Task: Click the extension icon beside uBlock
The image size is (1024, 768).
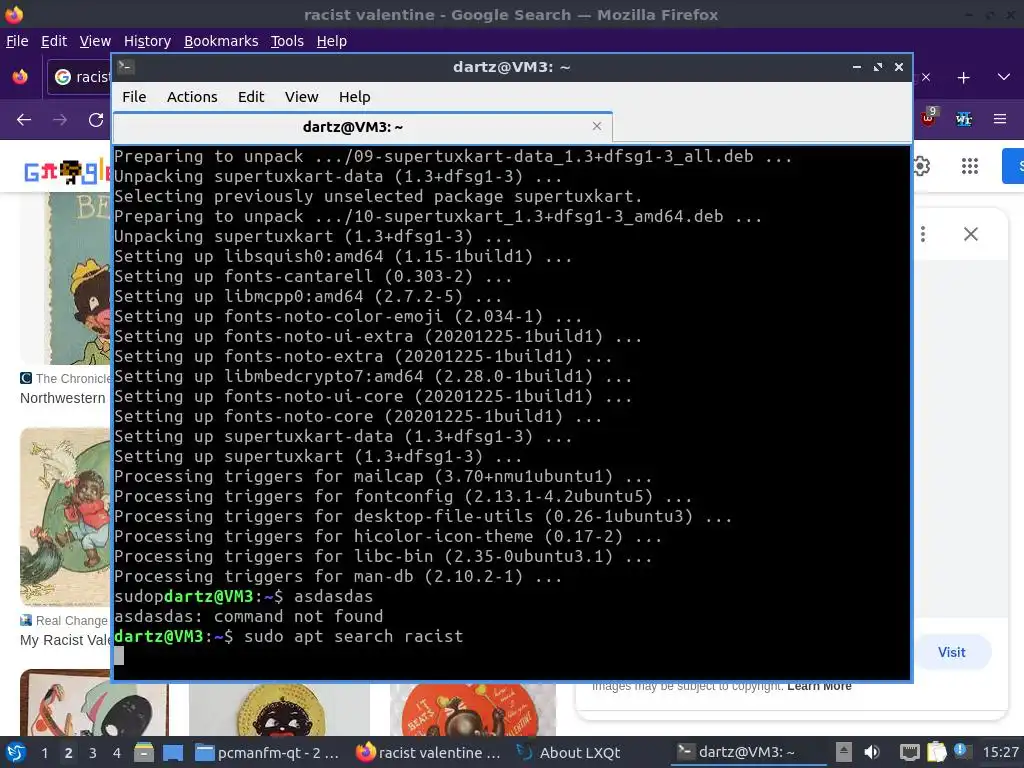Action: pyautogui.click(x=964, y=120)
